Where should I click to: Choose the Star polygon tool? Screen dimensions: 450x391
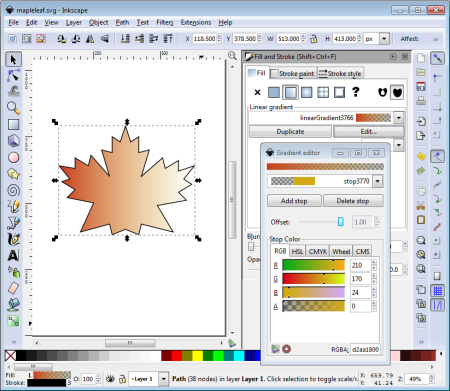tap(13, 174)
